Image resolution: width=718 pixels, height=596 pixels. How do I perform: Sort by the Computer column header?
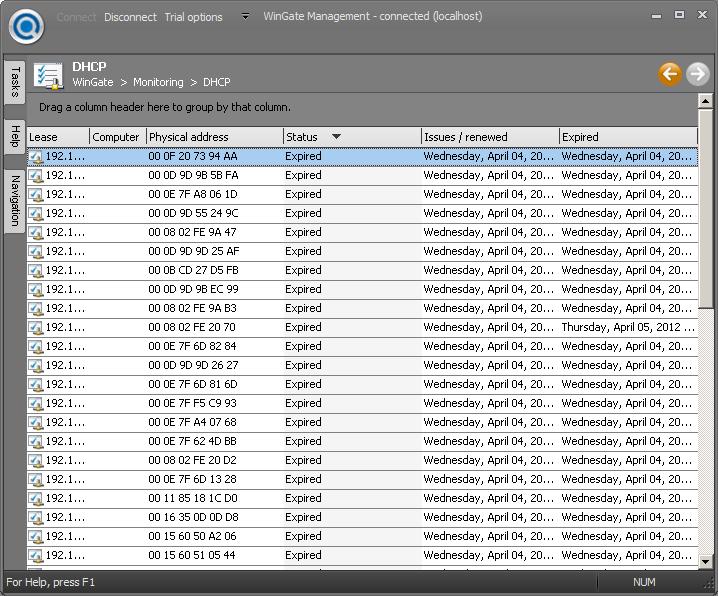coord(118,136)
